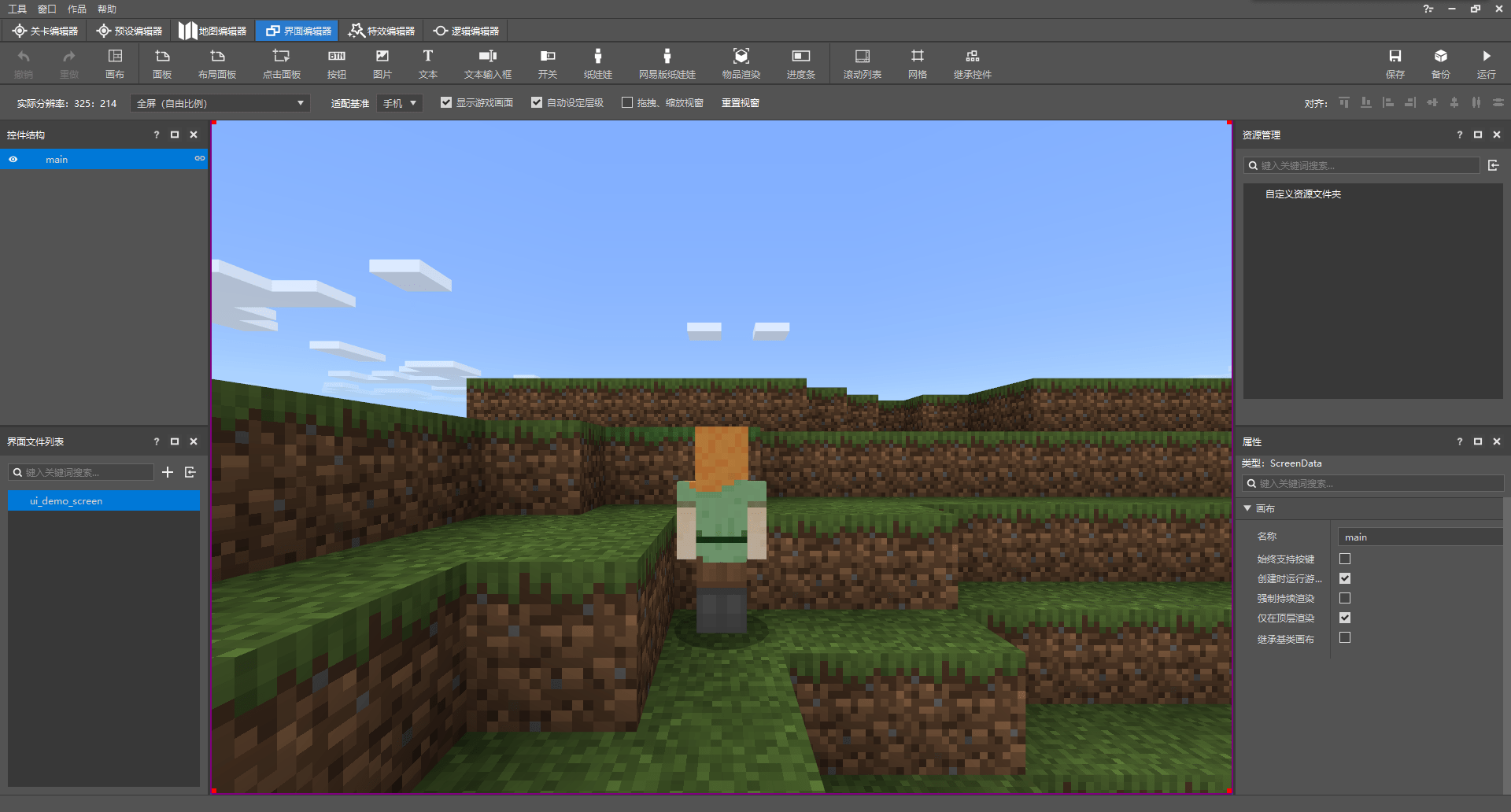The width and height of the screenshot is (1511, 812).
Task: Collapse the 画布 properties section
Action: tap(1247, 508)
